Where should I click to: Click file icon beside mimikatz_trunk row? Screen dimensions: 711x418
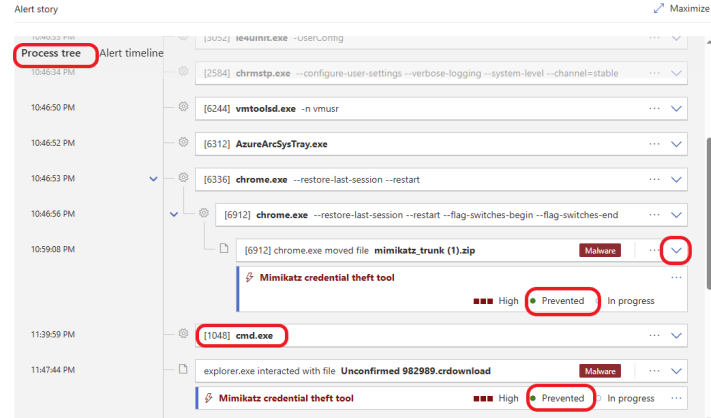point(224,248)
